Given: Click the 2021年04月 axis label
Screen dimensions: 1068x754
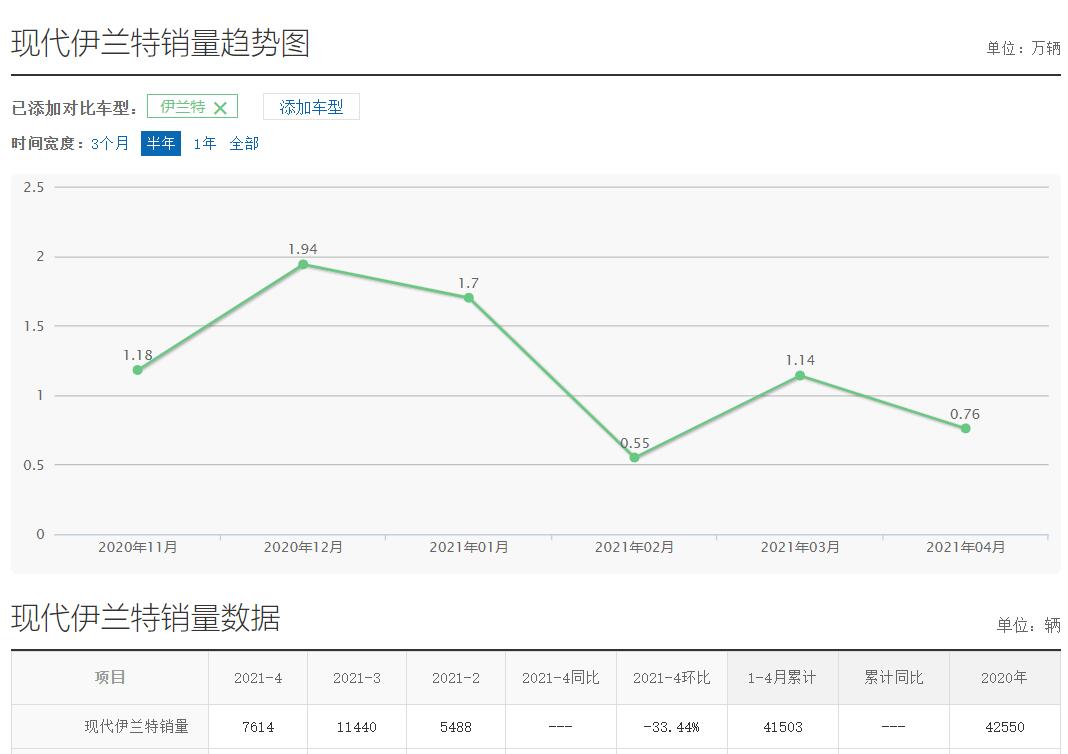Looking at the screenshot, I should point(965,547).
